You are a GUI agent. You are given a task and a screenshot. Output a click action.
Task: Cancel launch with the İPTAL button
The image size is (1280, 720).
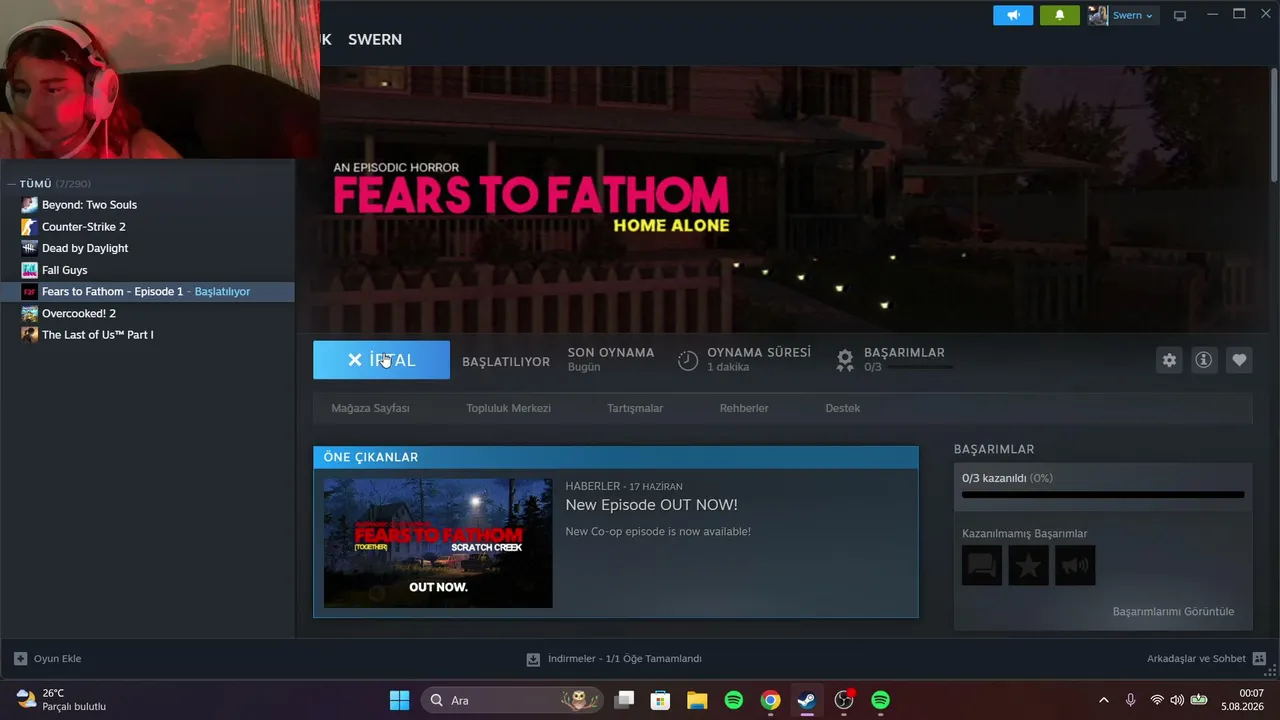pos(381,360)
